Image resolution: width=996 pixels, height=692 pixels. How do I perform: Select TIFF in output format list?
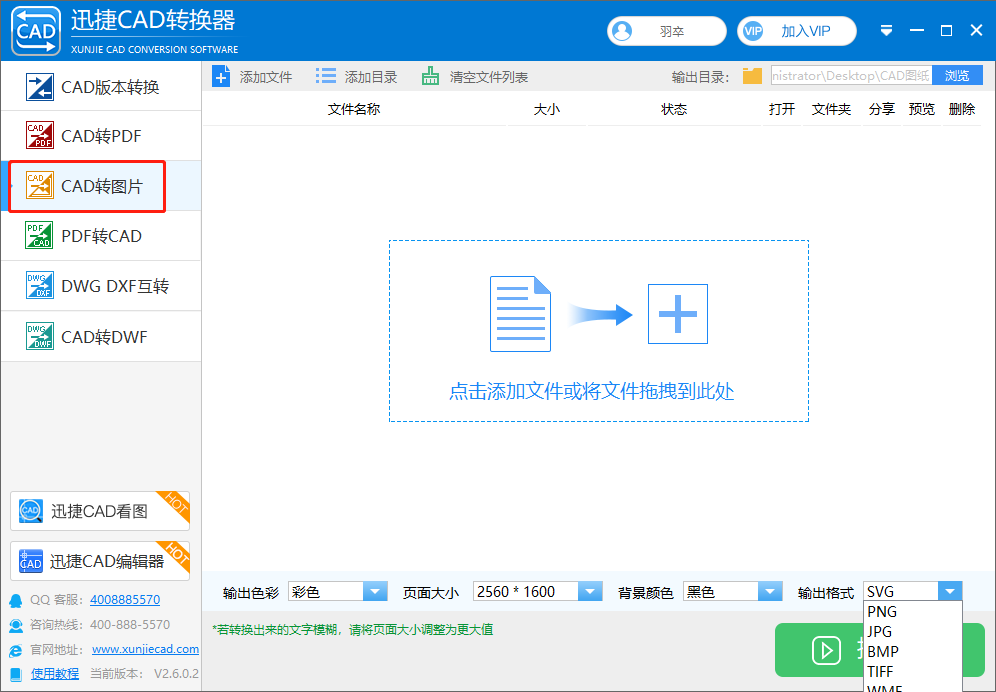(x=913, y=671)
